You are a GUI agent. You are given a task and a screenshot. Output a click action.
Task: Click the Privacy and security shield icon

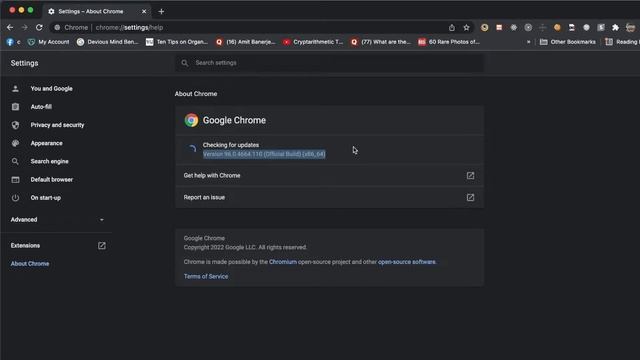(x=16, y=125)
